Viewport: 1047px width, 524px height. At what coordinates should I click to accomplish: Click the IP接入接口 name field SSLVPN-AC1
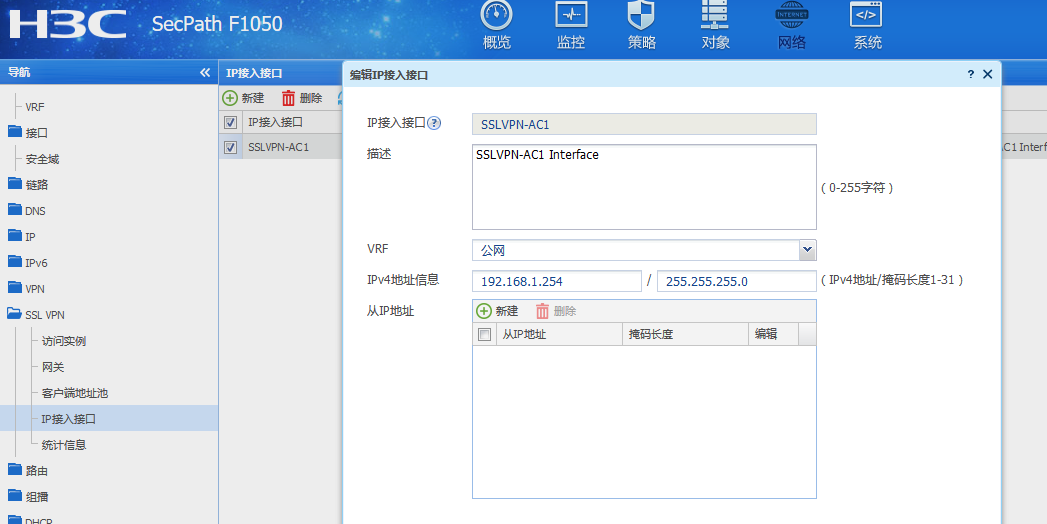click(x=644, y=124)
